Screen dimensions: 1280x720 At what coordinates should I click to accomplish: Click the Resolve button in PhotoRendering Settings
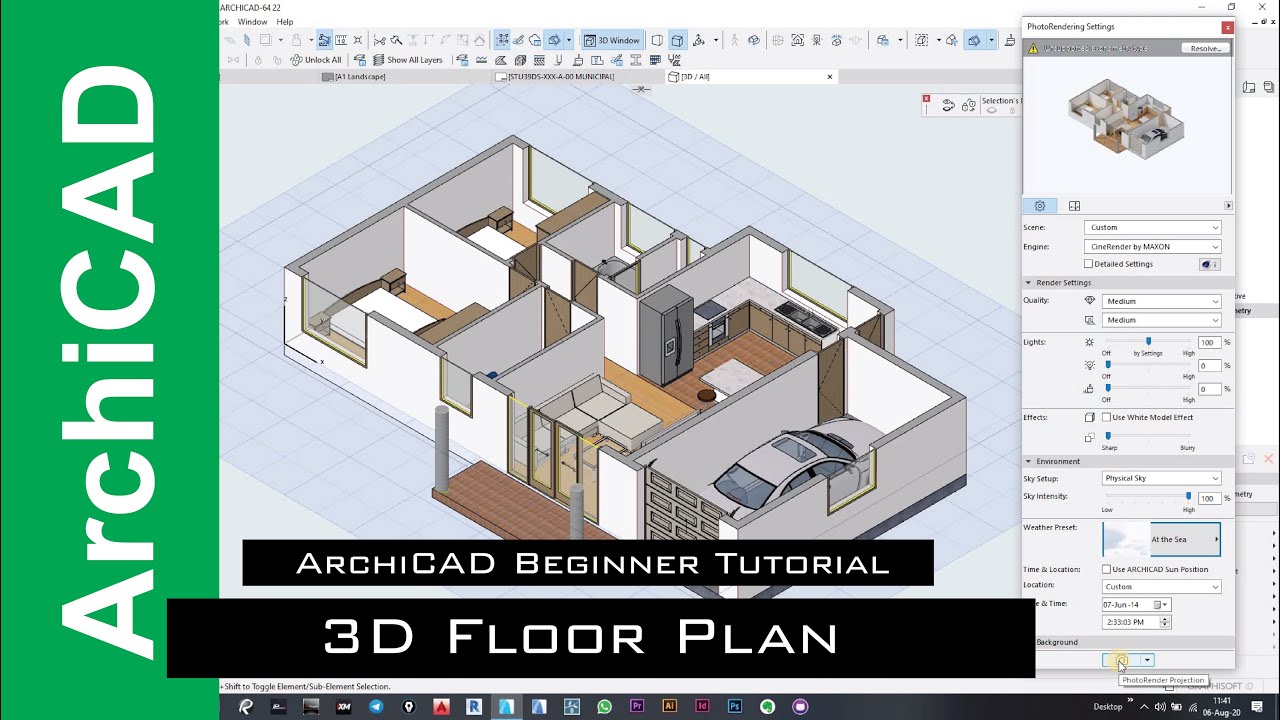point(1205,48)
